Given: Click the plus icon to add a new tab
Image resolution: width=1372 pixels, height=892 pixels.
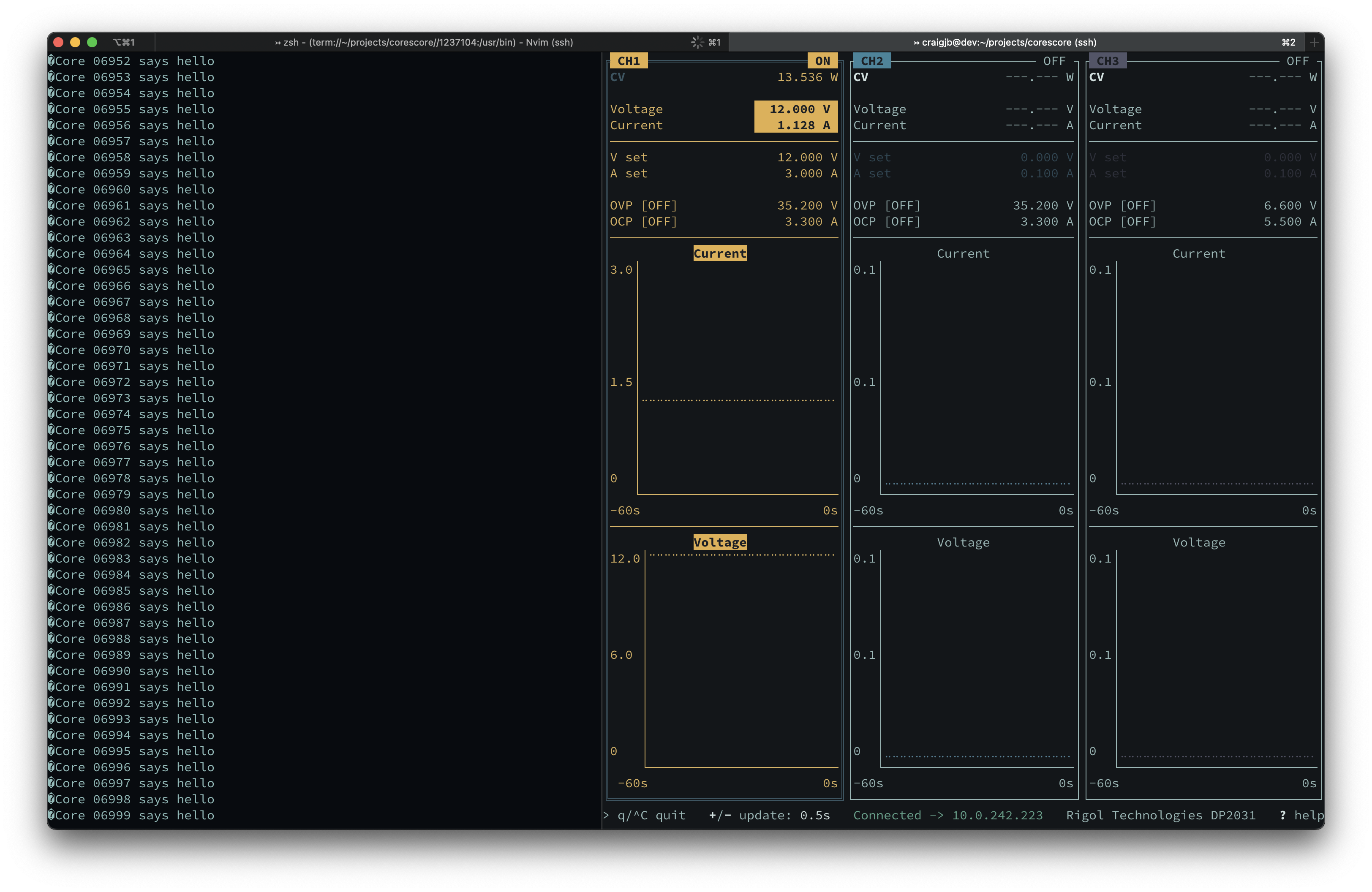Looking at the screenshot, I should pos(1314,42).
